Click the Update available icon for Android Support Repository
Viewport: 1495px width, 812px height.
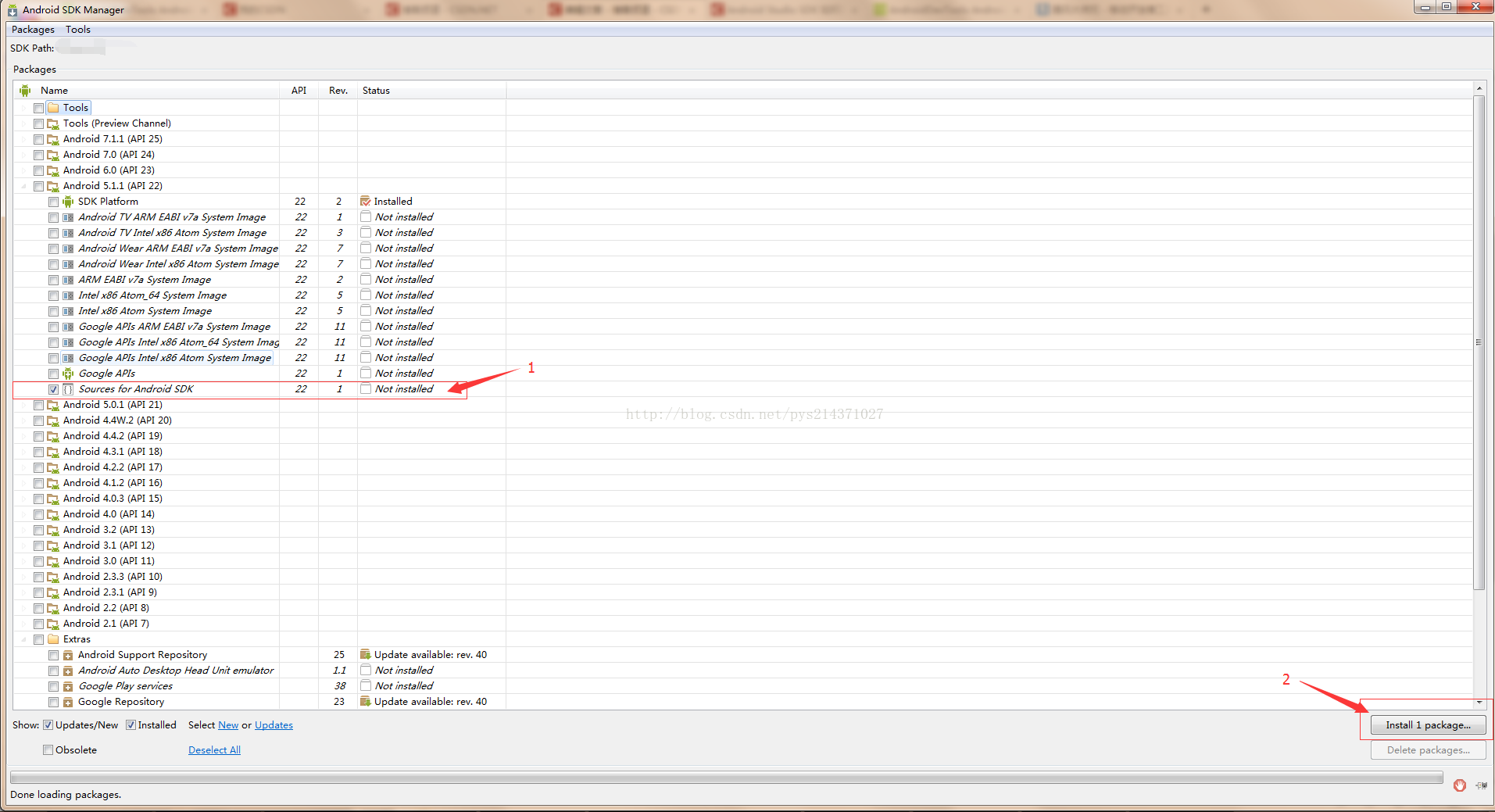pyautogui.click(x=365, y=655)
